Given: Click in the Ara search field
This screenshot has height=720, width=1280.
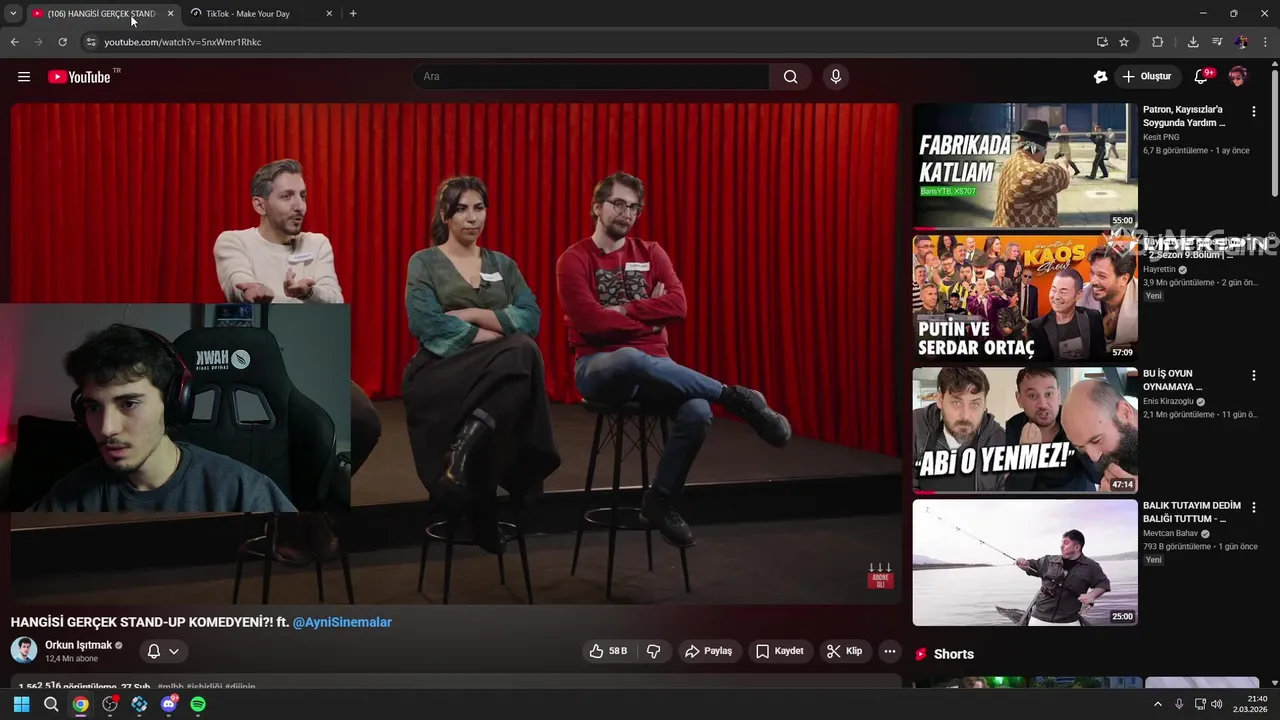Looking at the screenshot, I should click(590, 77).
